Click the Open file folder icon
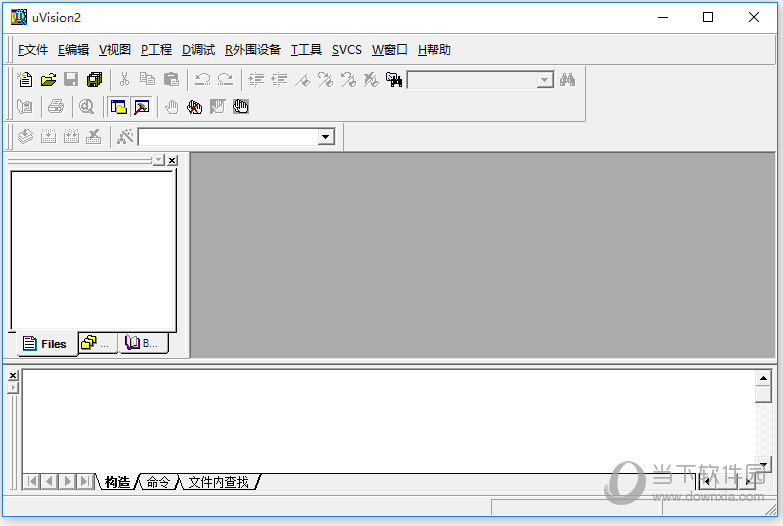Image resolution: width=783 pixels, height=526 pixels. (48, 79)
